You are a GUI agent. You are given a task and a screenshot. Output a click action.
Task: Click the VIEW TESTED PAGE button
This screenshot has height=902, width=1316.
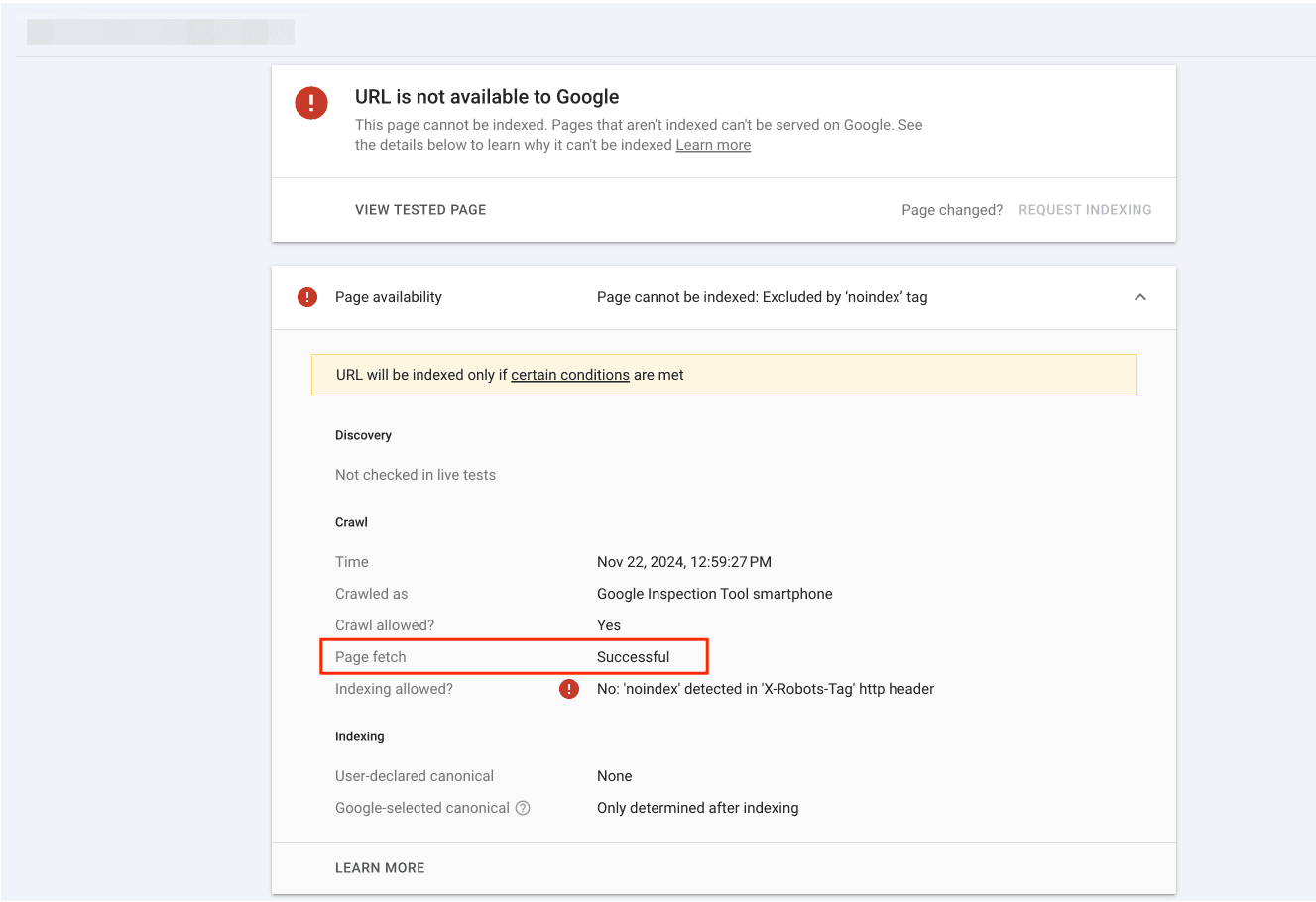coord(419,209)
